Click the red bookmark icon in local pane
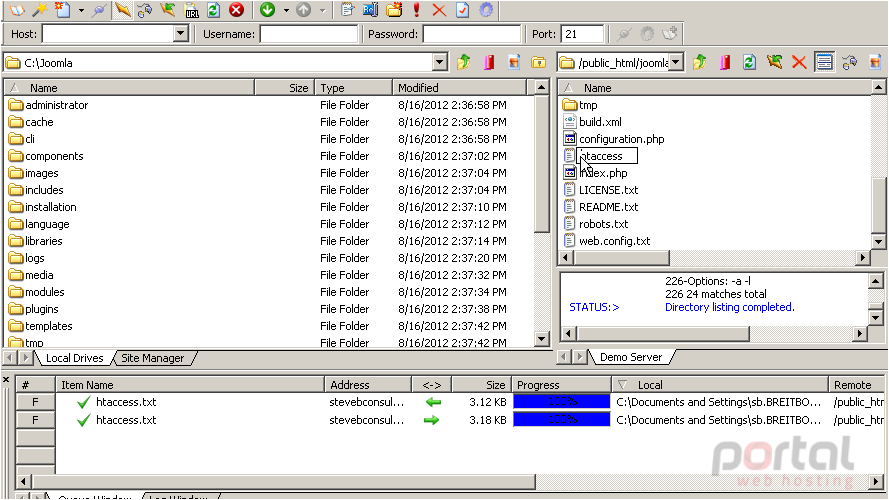The image size is (889, 500). pyautogui.click(x=489, y=62)
